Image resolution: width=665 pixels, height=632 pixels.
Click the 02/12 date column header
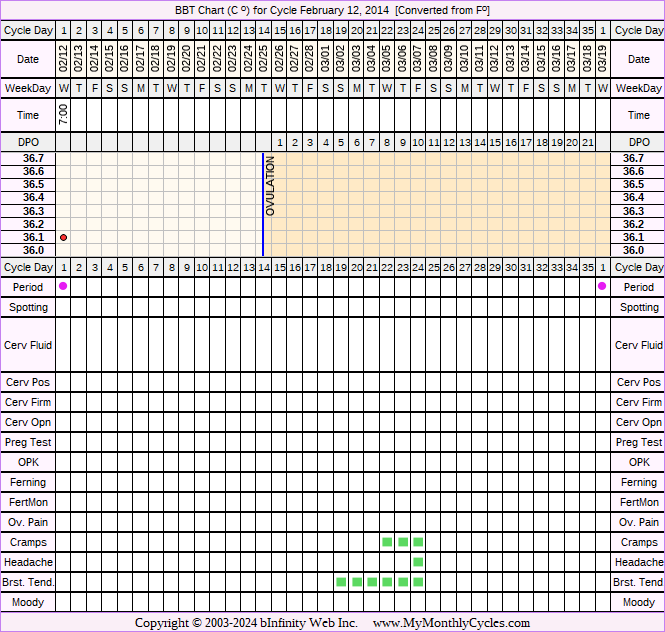pos(64,59)
